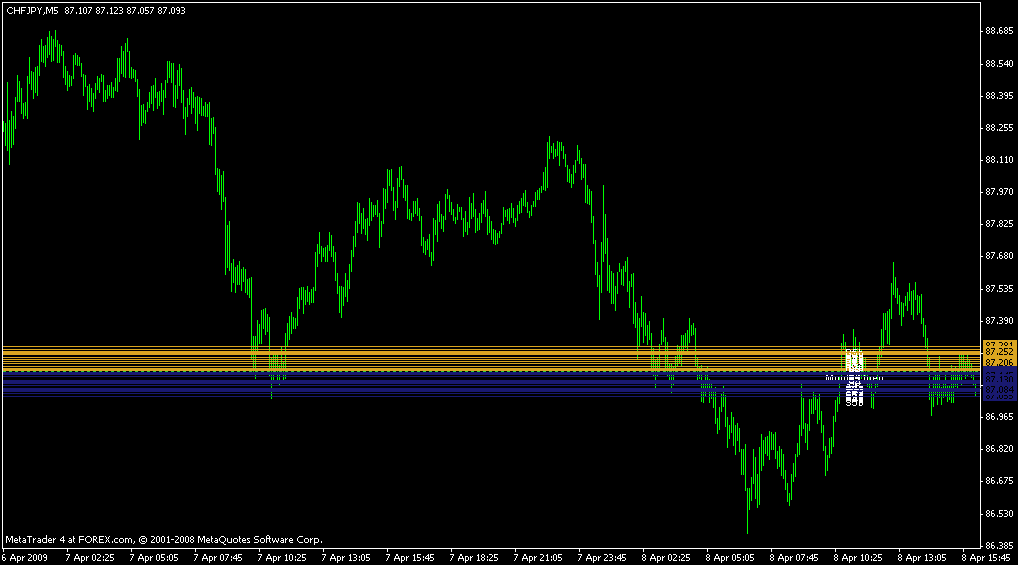
Task: Click the 87.252 orange price level label
Action: [x=999, y=352]
